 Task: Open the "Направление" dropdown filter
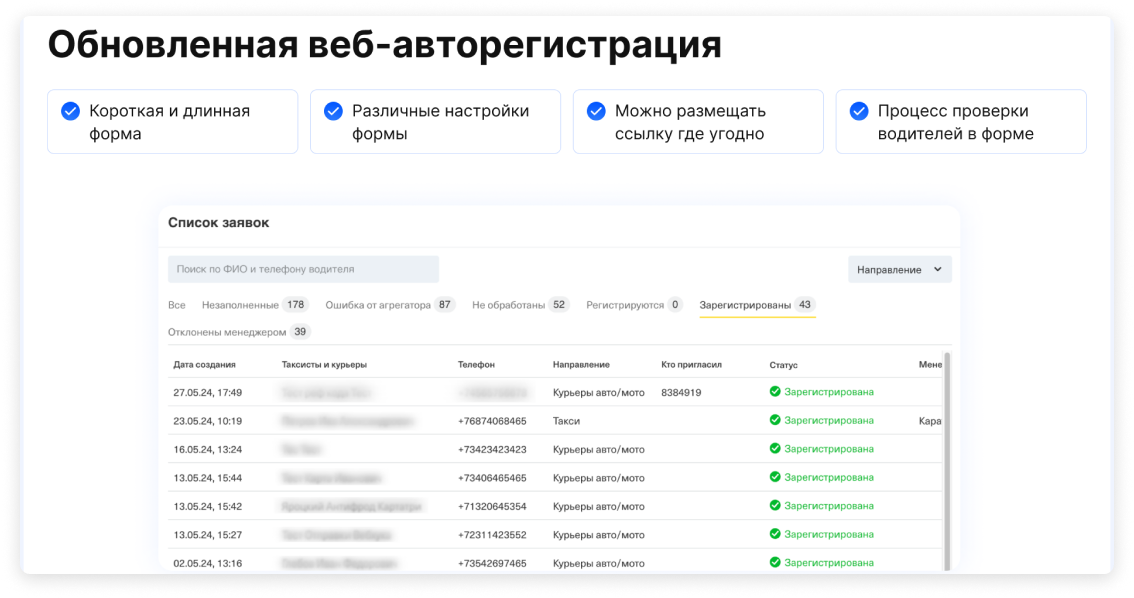899,269
